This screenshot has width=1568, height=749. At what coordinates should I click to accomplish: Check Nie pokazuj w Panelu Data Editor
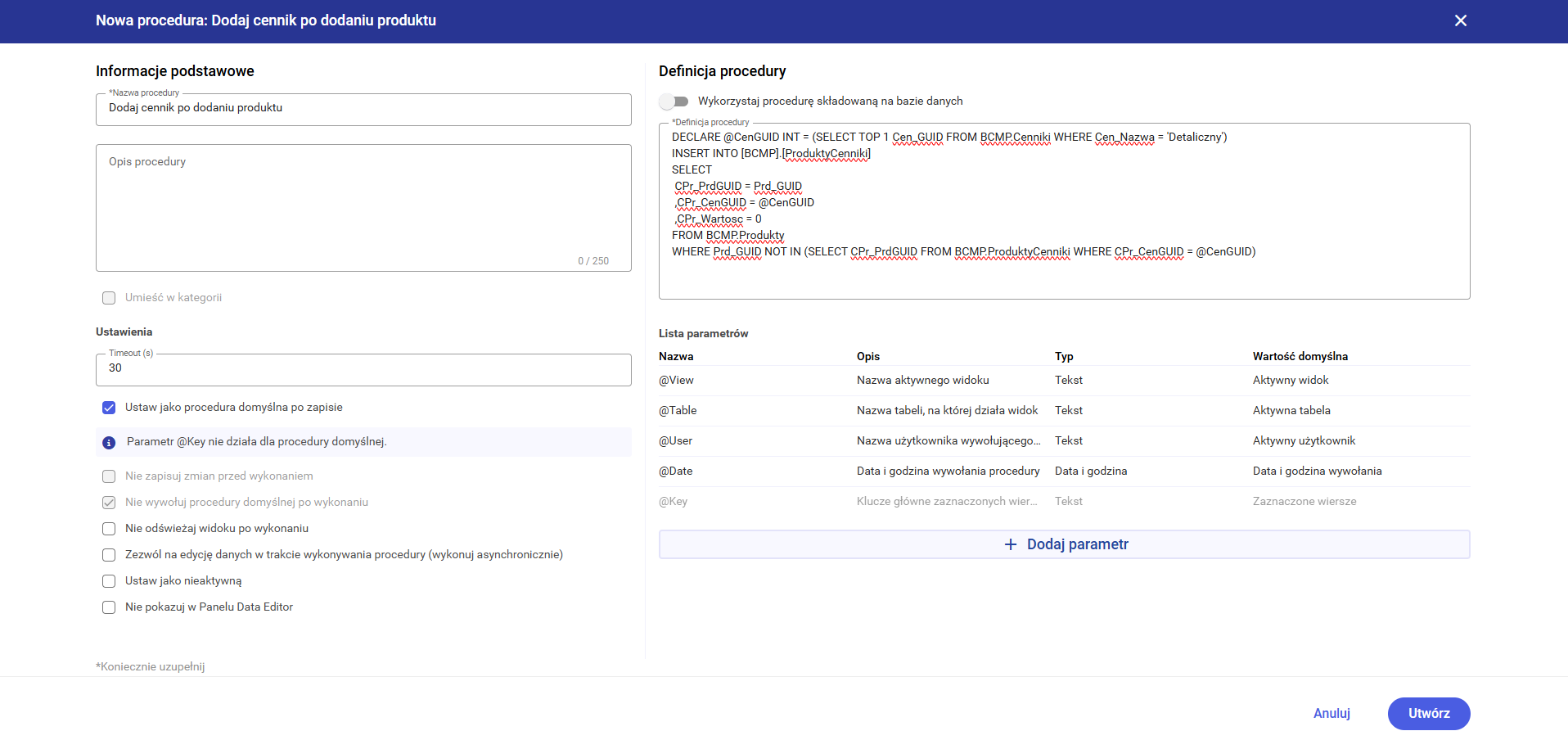click(109, 607)
